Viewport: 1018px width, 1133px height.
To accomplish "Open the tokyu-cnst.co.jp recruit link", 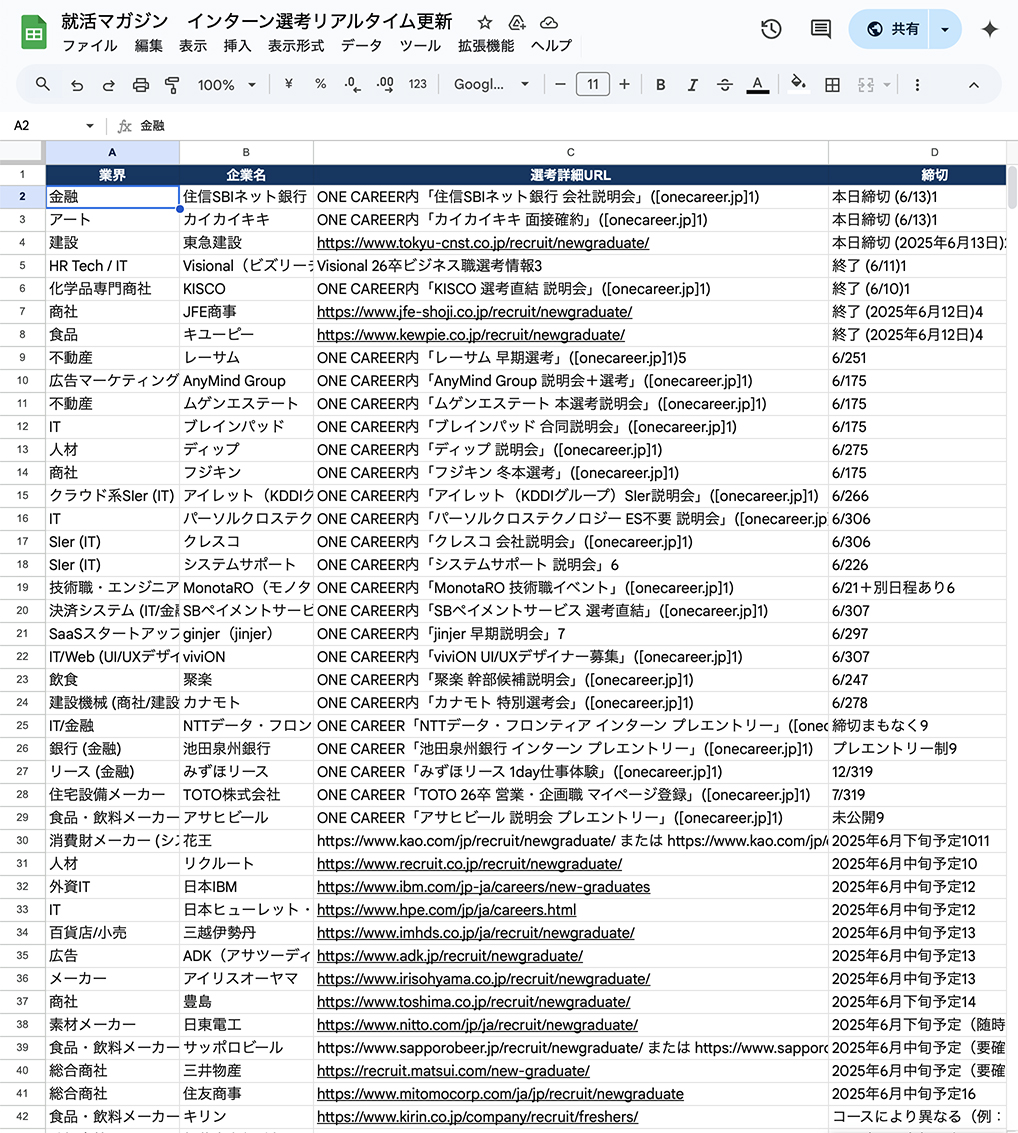I will [483, 243].
